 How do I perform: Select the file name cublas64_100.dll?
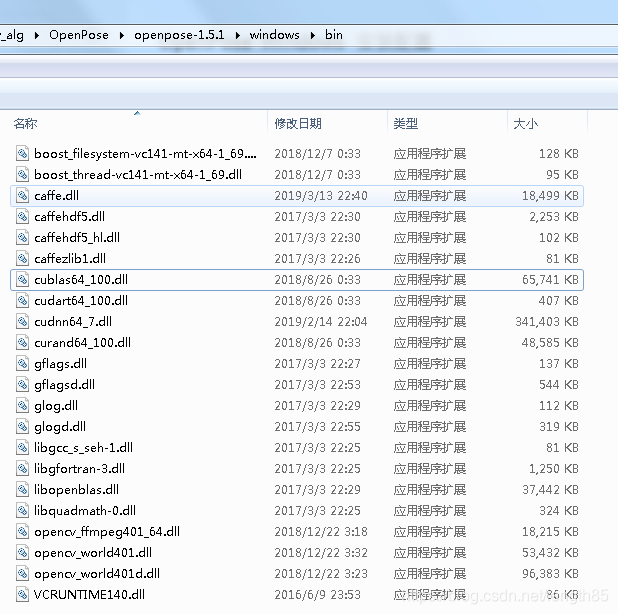click(x=81, y=279)
